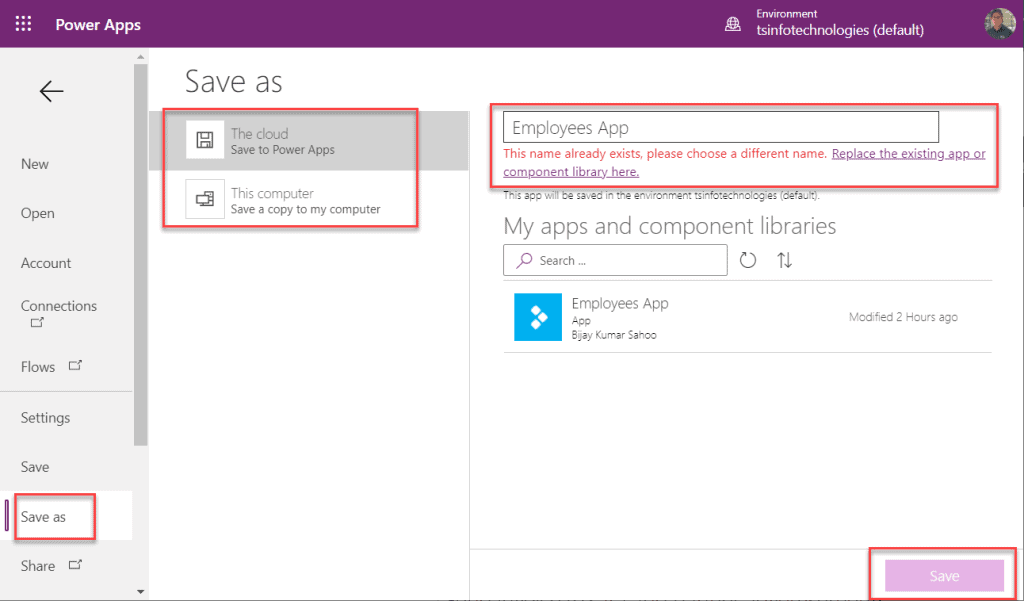Open the user profile picture
The height and width of the screenshot is (601, 1024).
point(999,24)
